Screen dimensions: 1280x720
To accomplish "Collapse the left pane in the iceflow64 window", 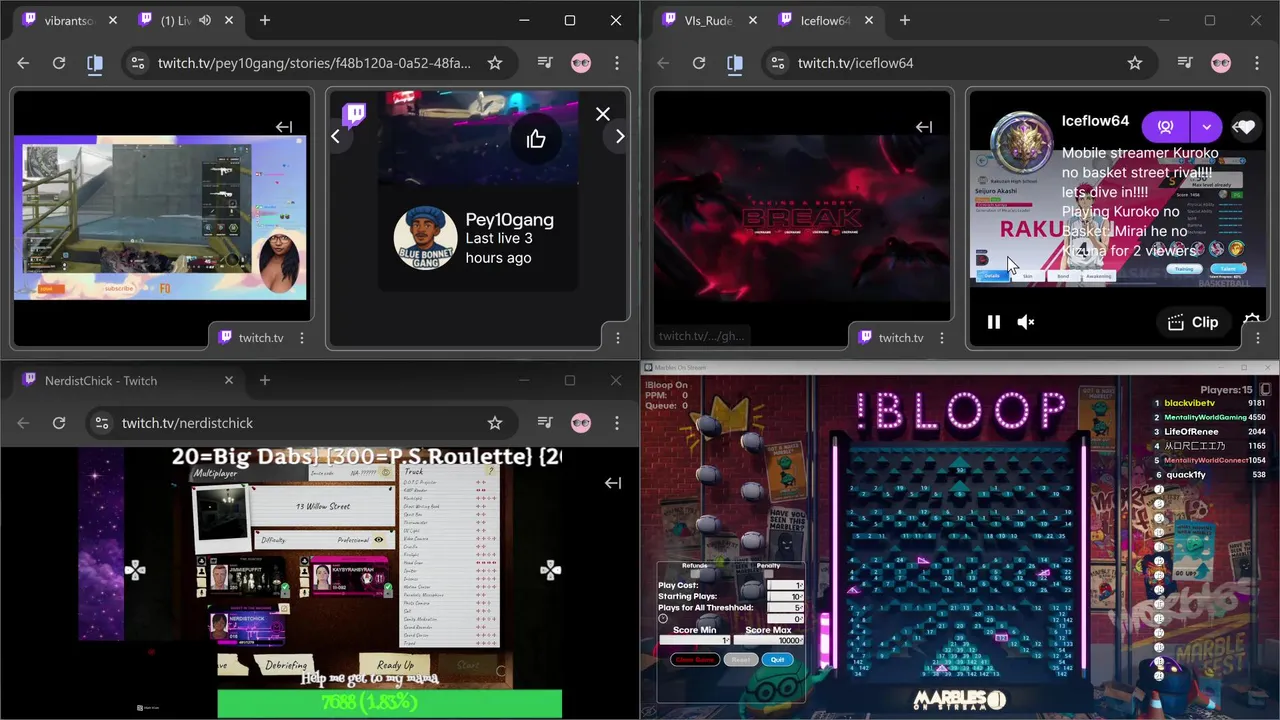I will coord(924,127).
